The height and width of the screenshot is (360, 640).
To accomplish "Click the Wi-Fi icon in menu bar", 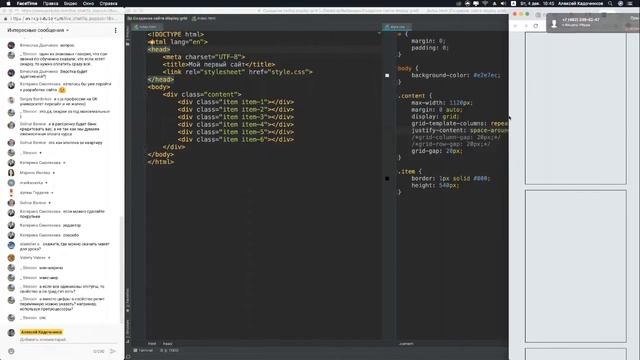I will [485, 3].
